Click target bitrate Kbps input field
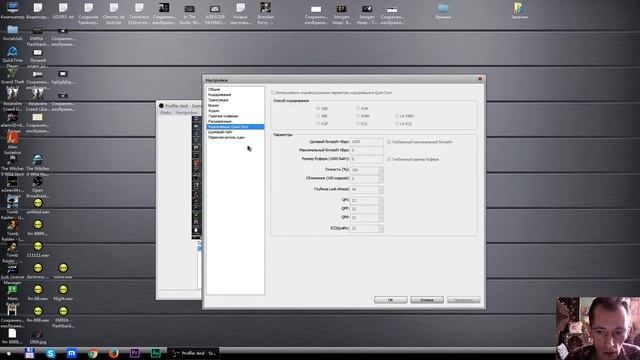 coord(367,142)
